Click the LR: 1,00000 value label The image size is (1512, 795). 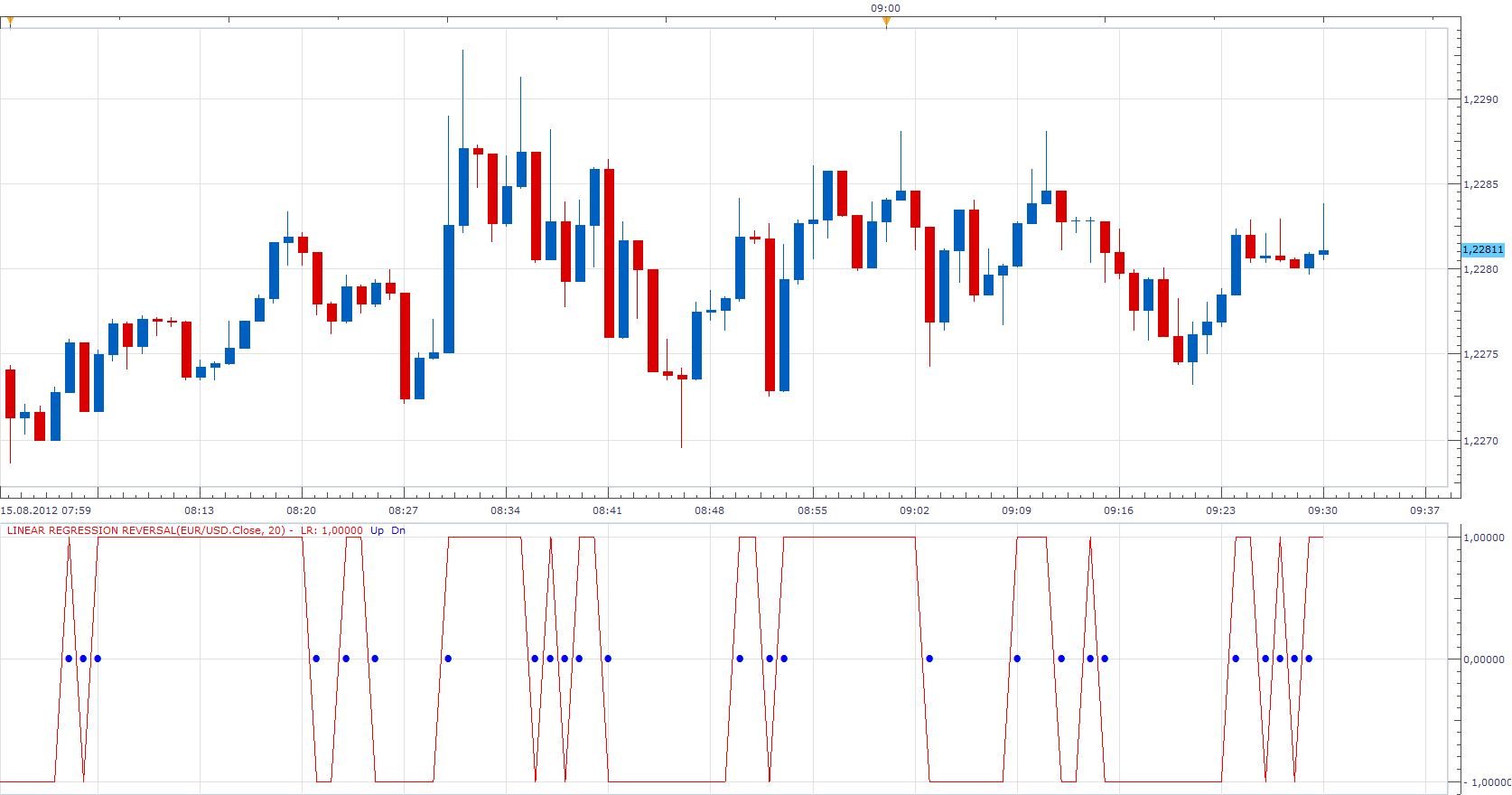point(331,530)
